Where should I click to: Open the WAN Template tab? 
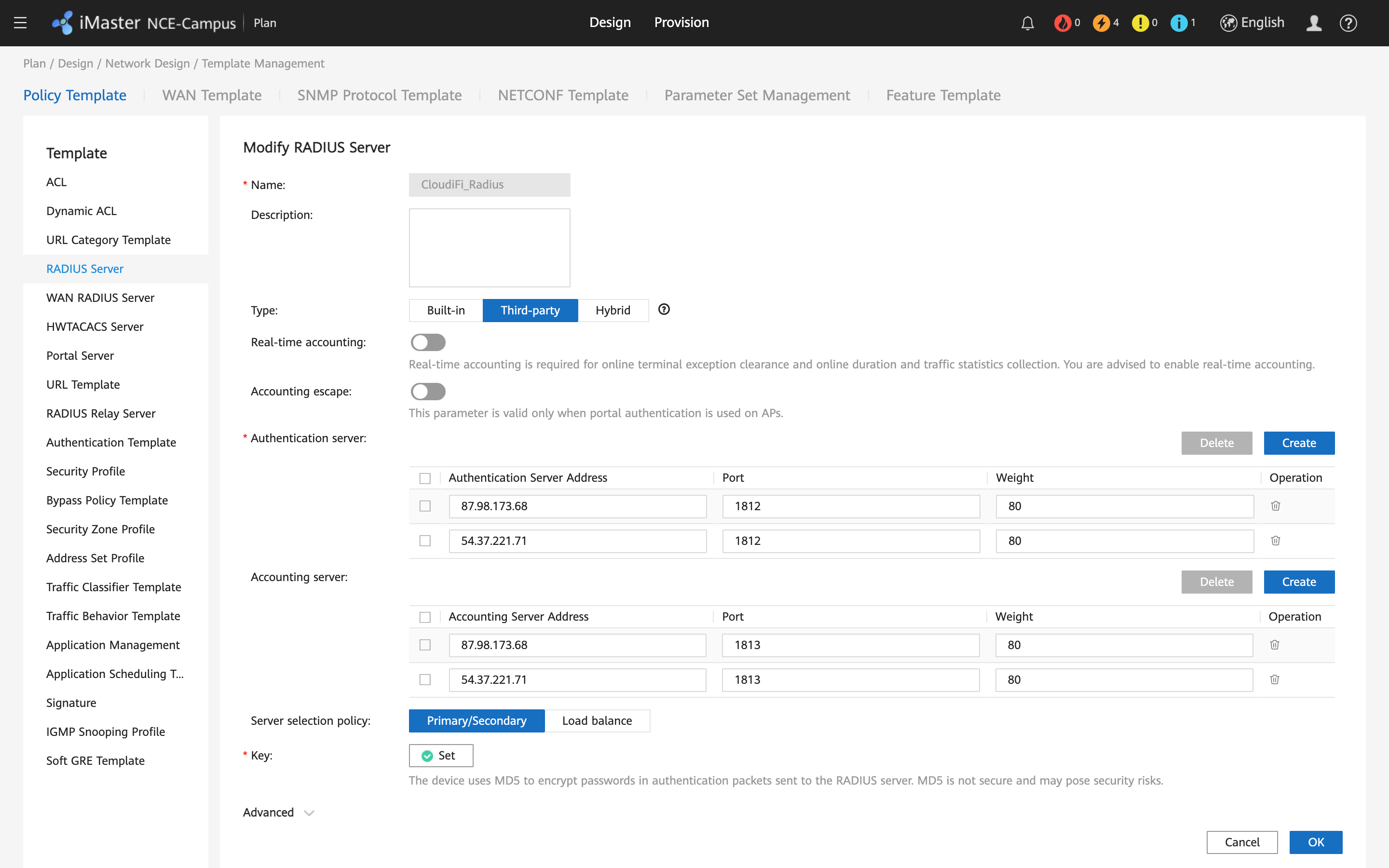tap(212, 95)
